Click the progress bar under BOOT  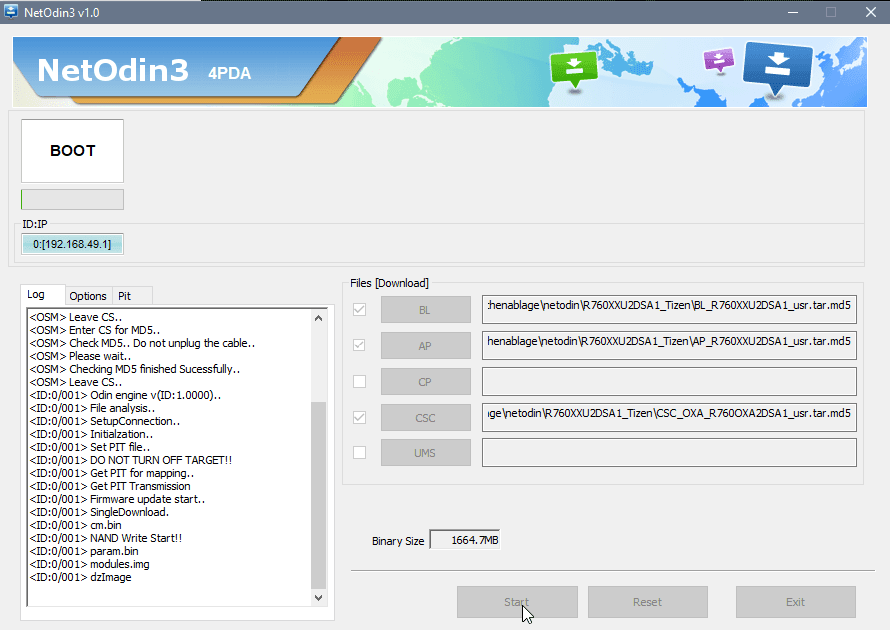(72, 199)
